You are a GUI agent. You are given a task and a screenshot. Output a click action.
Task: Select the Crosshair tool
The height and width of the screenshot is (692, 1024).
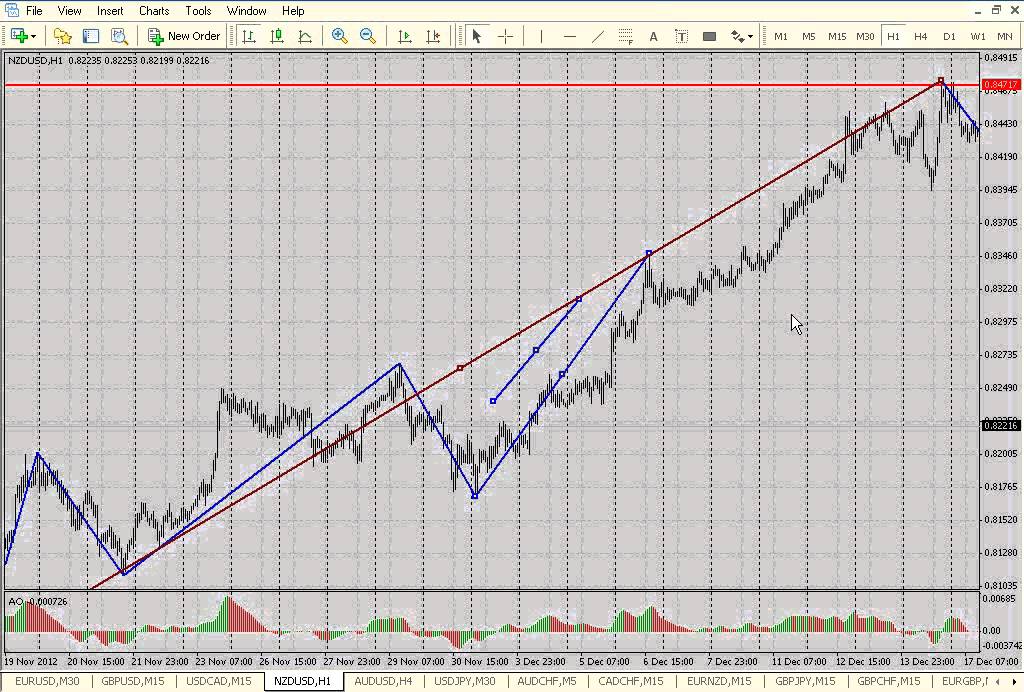[505, 36]
